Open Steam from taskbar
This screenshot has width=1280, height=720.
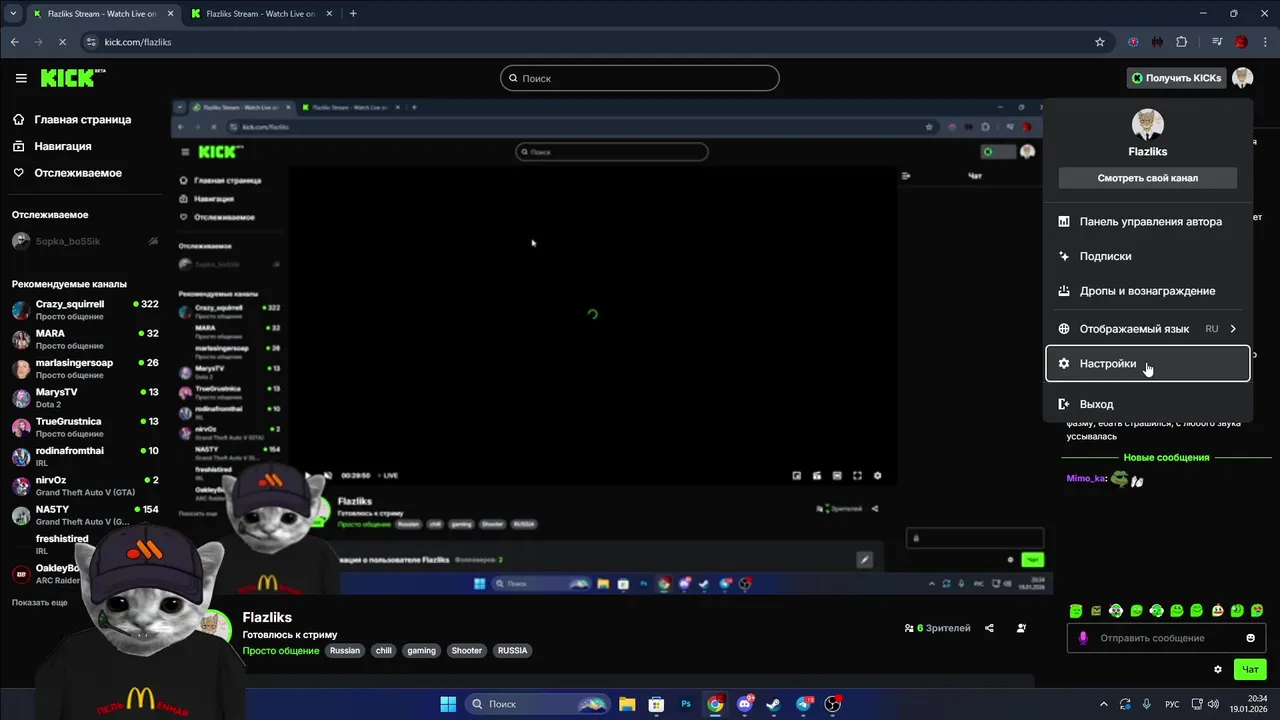[774, 704]
